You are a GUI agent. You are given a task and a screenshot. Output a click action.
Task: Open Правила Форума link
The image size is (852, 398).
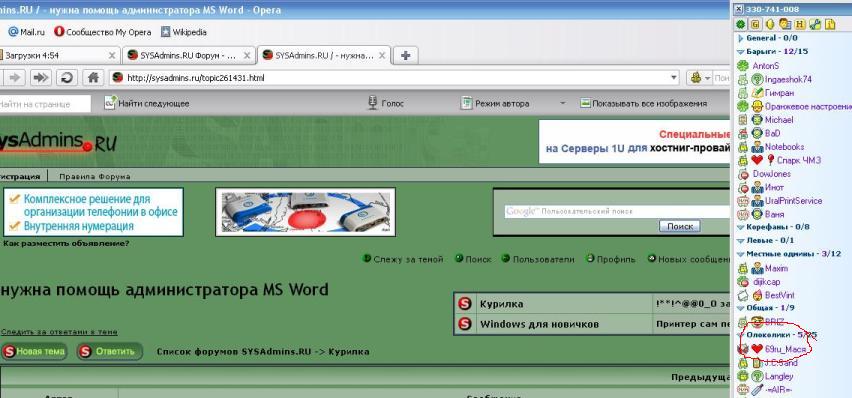(95, 177)
